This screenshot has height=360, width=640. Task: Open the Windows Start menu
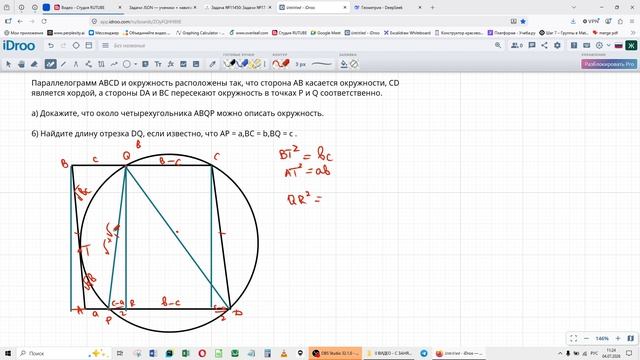pyautogui.click(x=8, y=353)
